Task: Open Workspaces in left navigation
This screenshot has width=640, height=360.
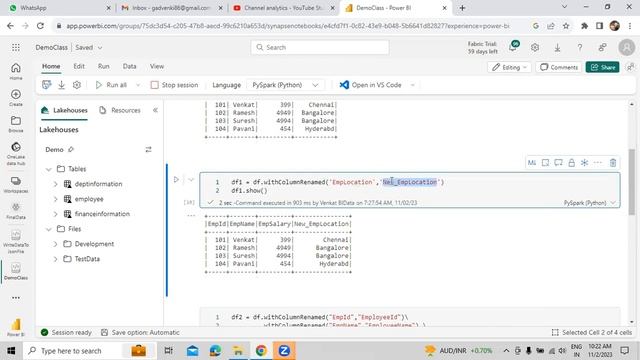Action: 16,184
